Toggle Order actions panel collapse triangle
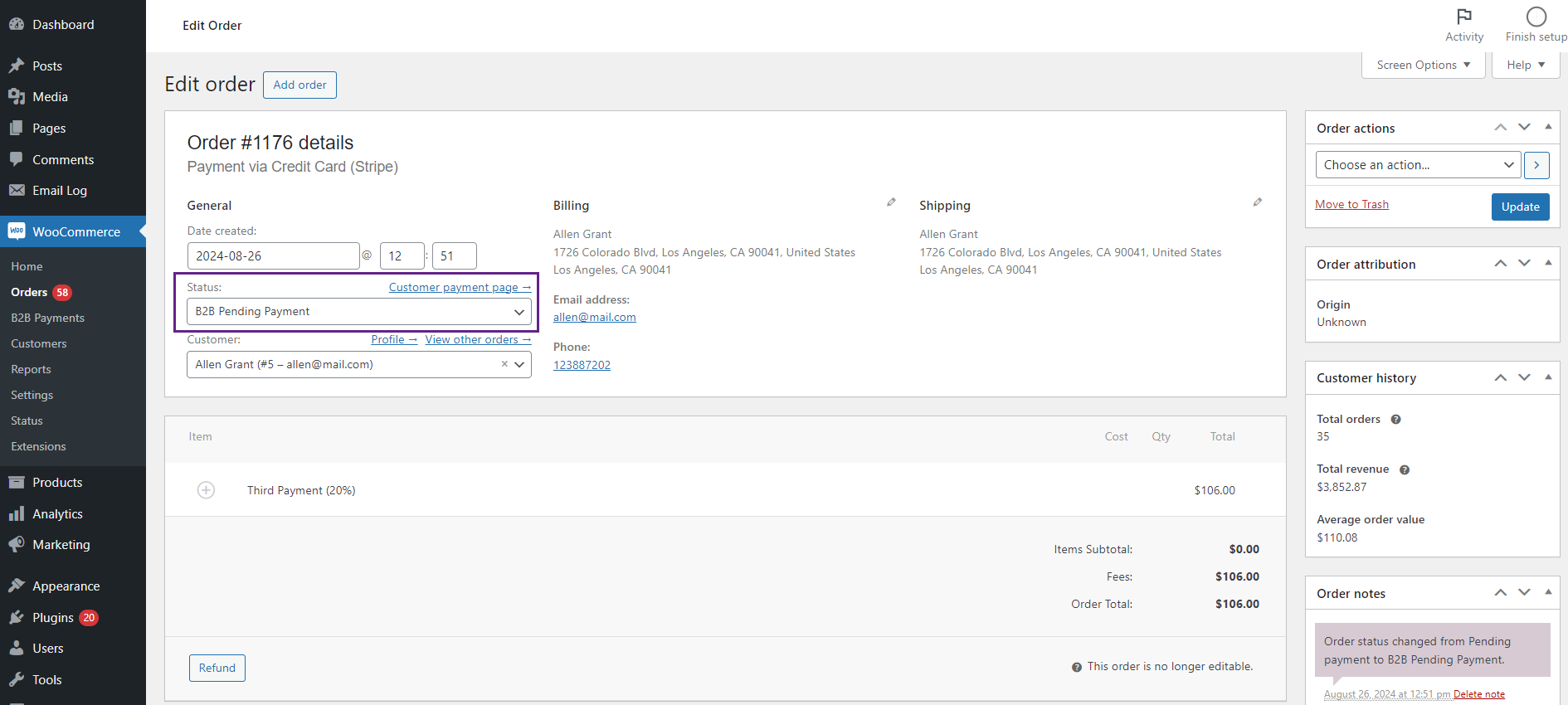The width and height of the screenshot is (1568, 705). coord(1548,127)
